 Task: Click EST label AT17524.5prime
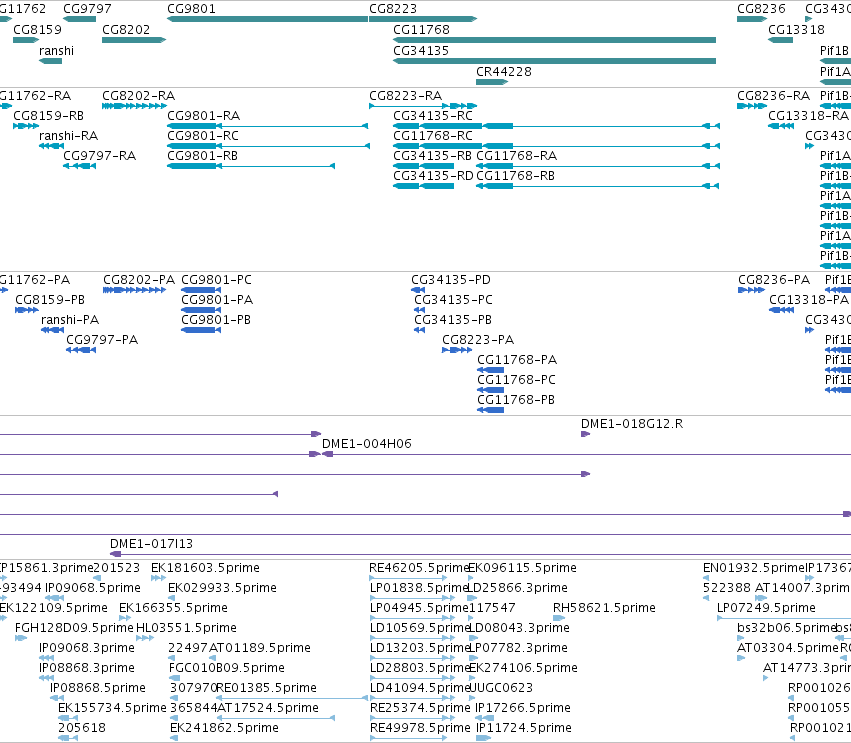point(268,708)
